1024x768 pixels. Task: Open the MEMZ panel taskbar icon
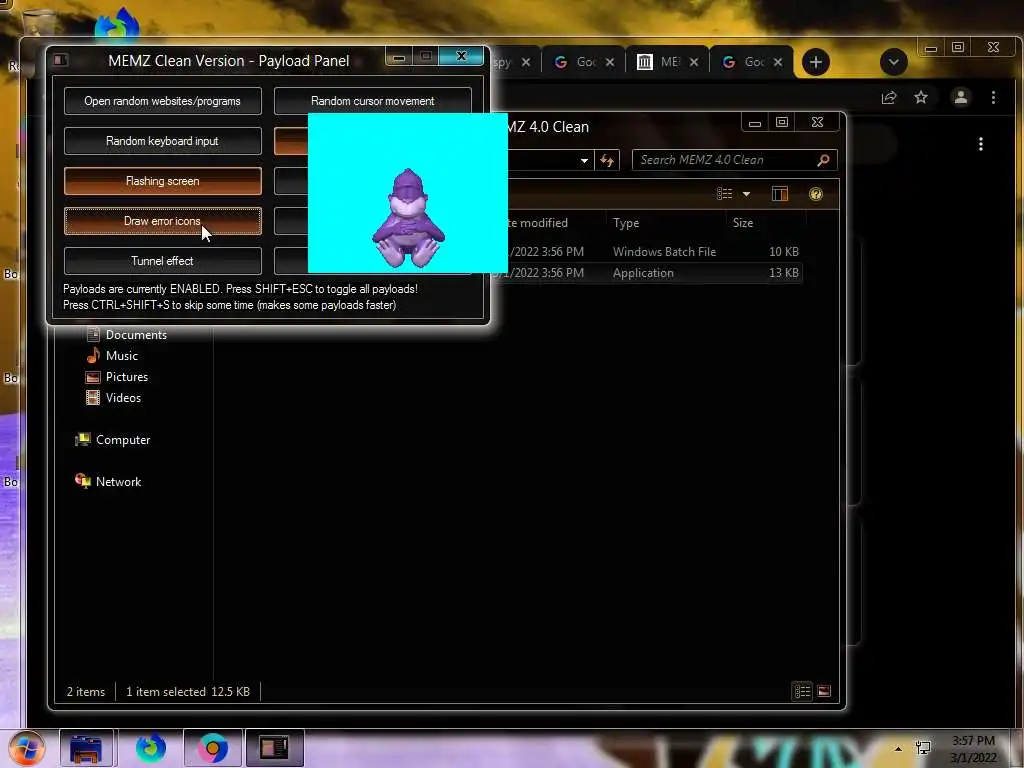(274, 748)
